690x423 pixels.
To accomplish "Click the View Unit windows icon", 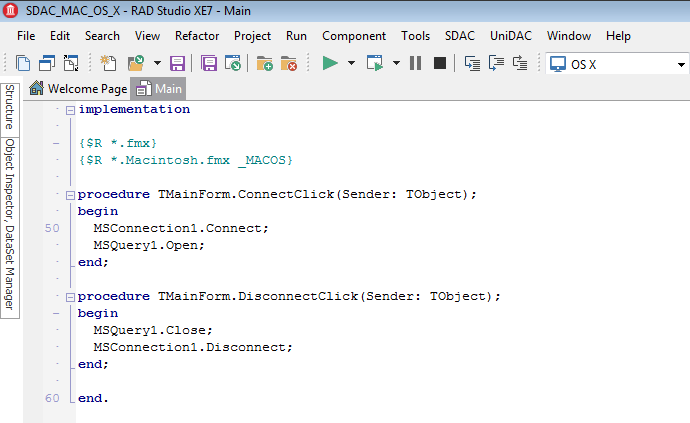I will click(47, 63).
